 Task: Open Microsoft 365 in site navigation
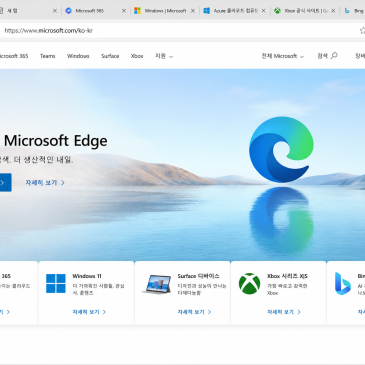(x=14, y=56)
